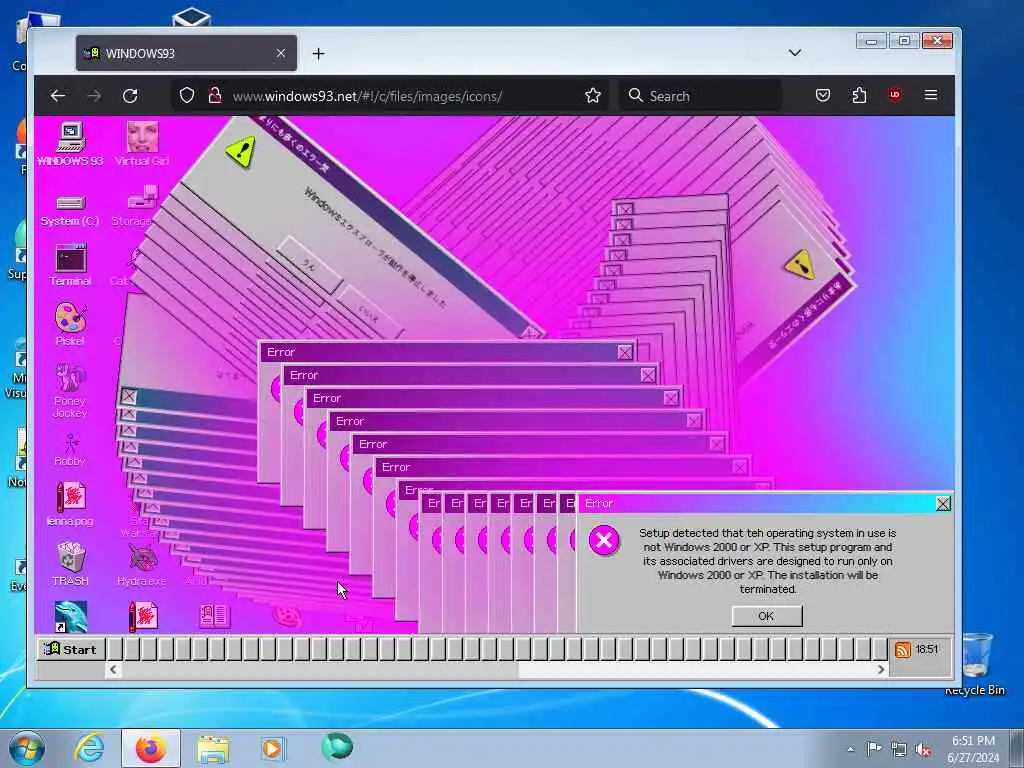1024x768 pixels.
Task: Click the 18:51 clock in Windows93 taskbar
Action: pos(927,649)
